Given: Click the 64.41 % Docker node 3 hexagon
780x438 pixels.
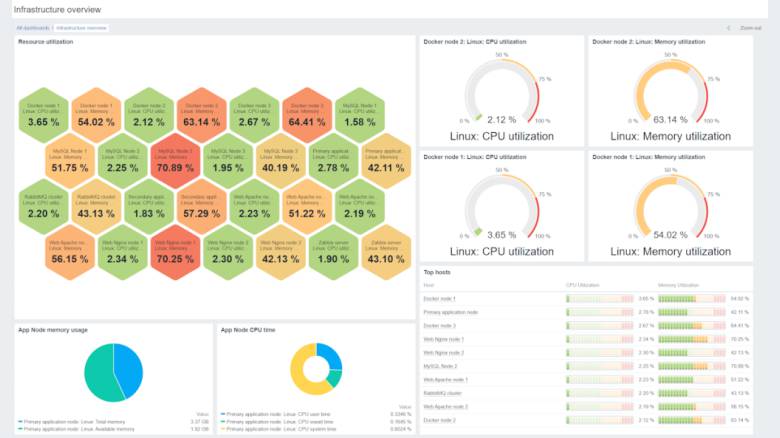Looking at the screenshot, I should [305, 117].
